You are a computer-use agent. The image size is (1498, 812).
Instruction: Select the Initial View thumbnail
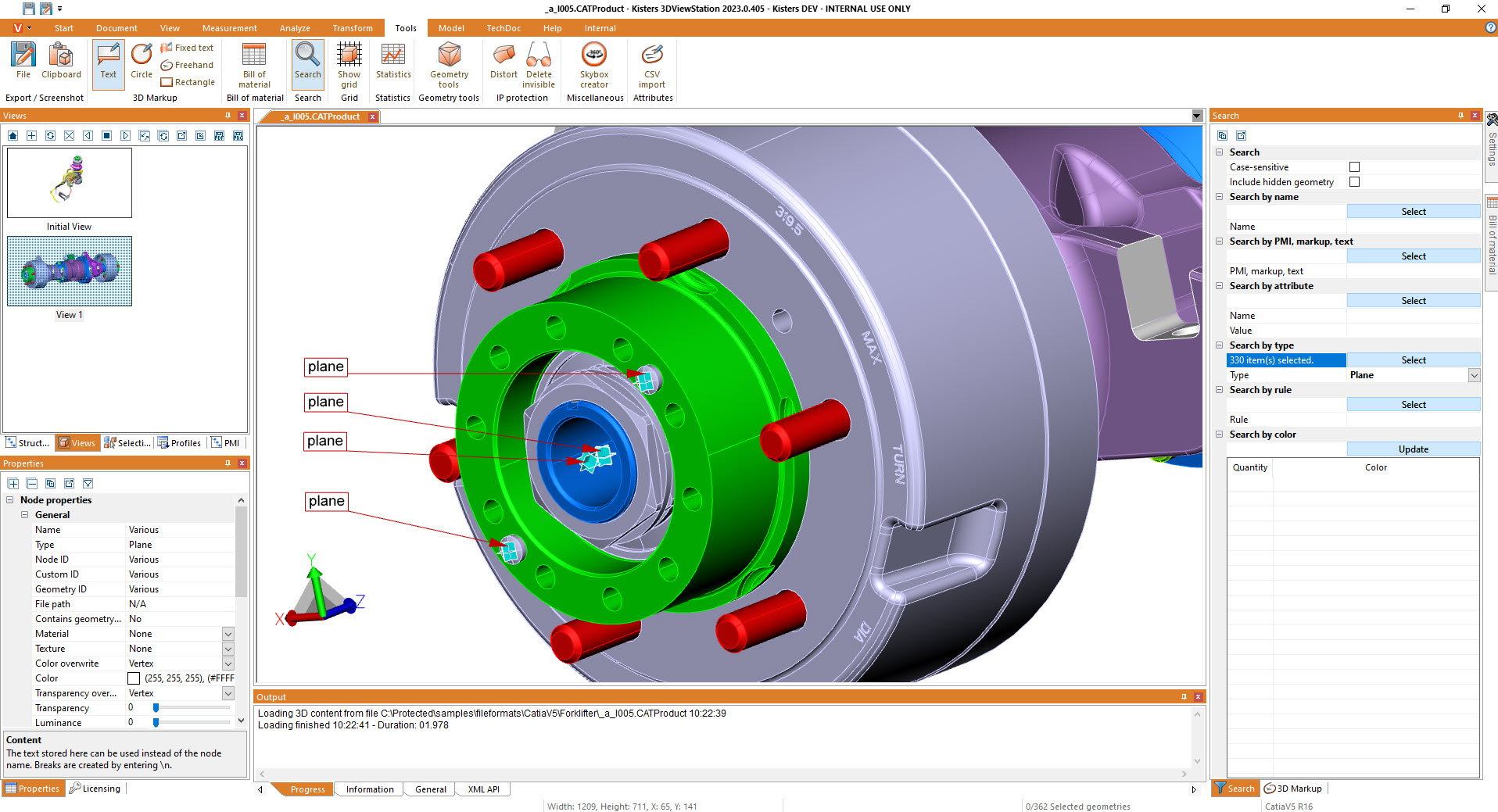click(x=70, y=183)
